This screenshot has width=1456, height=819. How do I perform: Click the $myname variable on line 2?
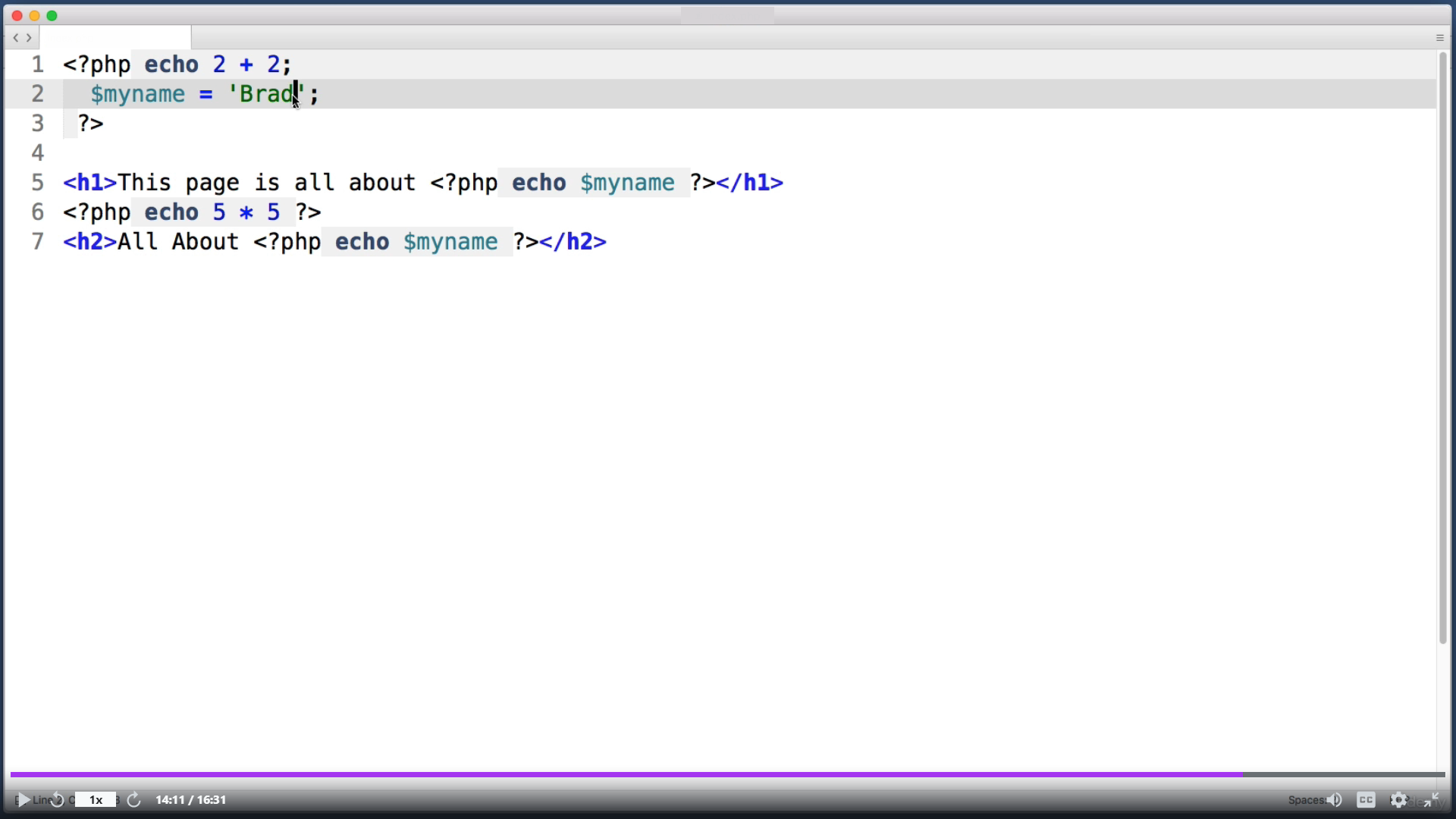[x=137, y=94]
